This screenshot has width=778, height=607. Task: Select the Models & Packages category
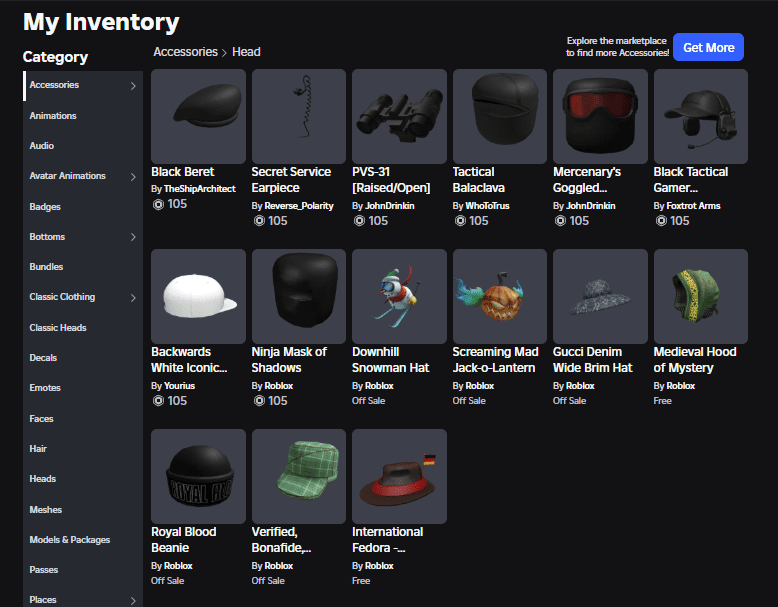[x=69, y=540]
